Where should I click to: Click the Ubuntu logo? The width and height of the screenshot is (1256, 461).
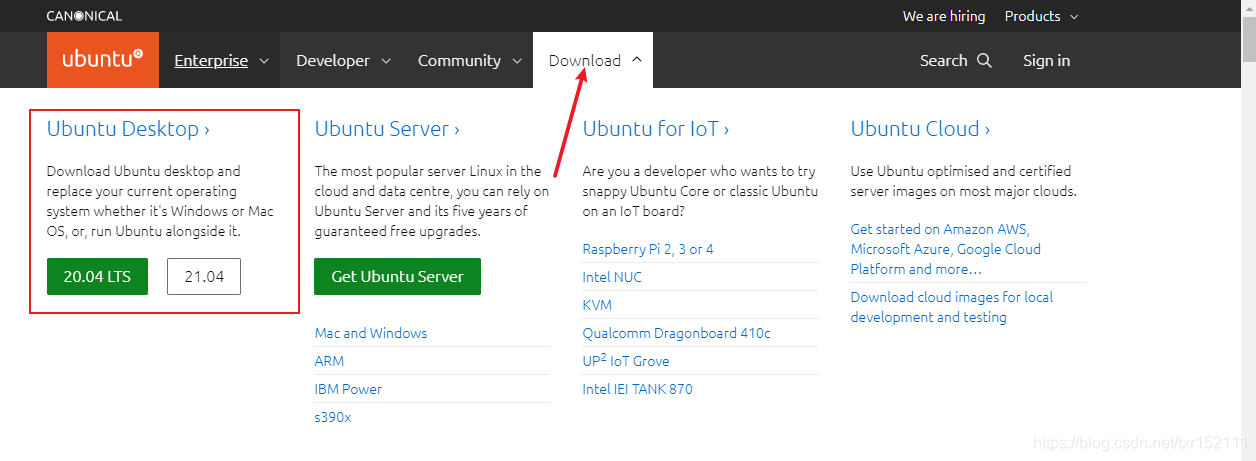(103, 60)
